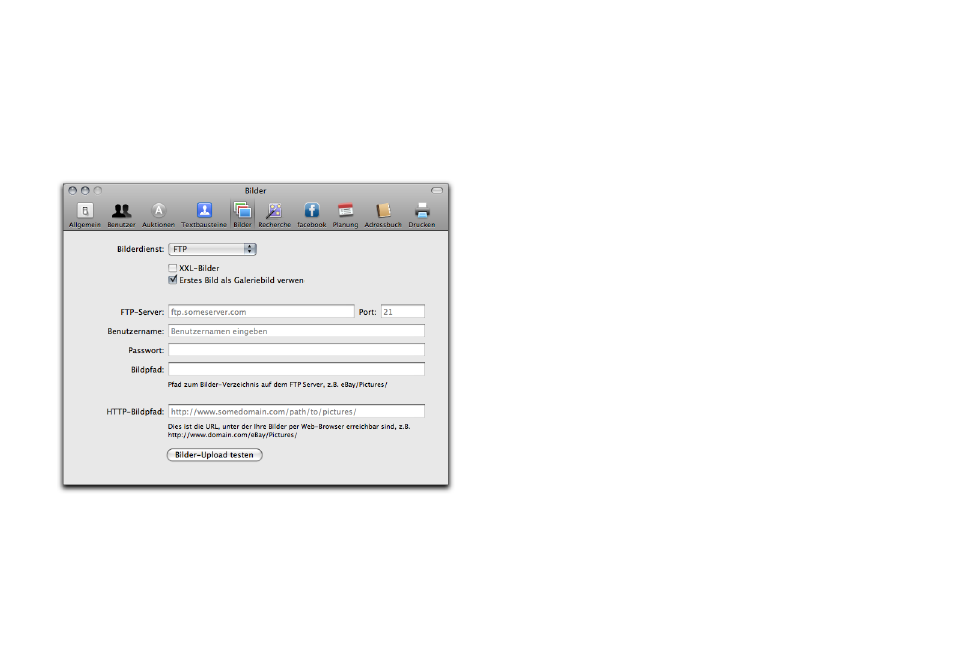This screenshot has width=954, height=668.
Task: Click the Bilder-Upload testen button
Action: pyautogui.click(x=215, y=454)
